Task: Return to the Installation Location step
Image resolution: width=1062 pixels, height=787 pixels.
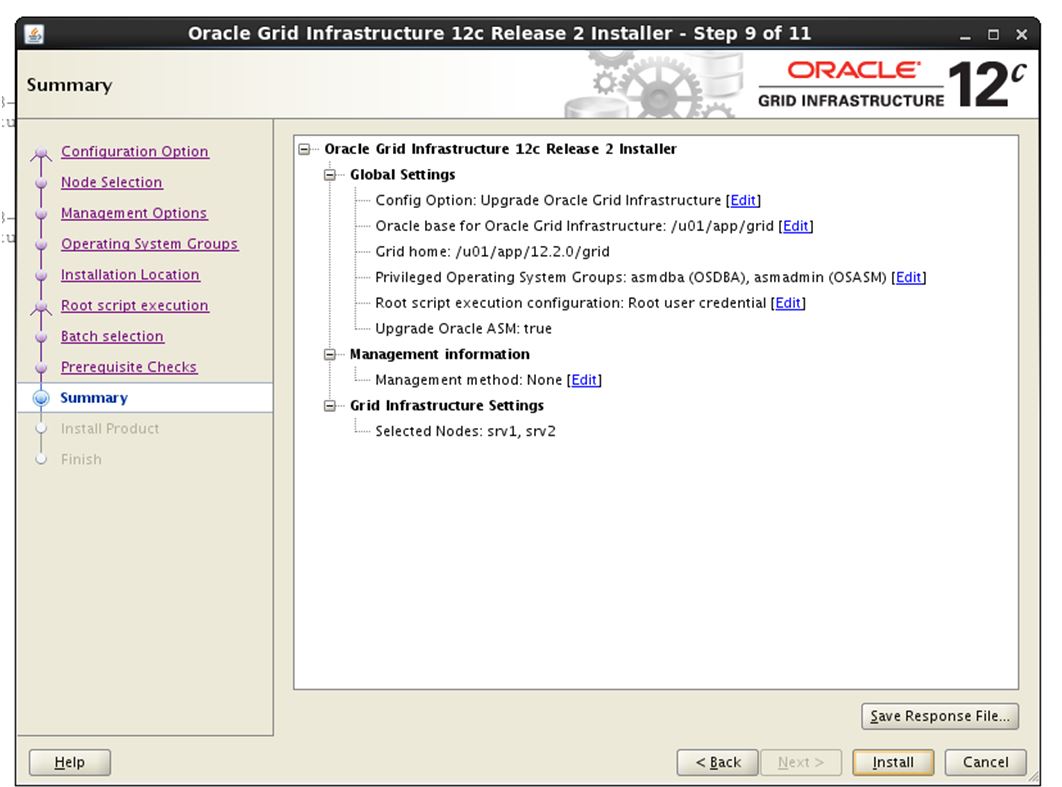Action: (130, 275)
